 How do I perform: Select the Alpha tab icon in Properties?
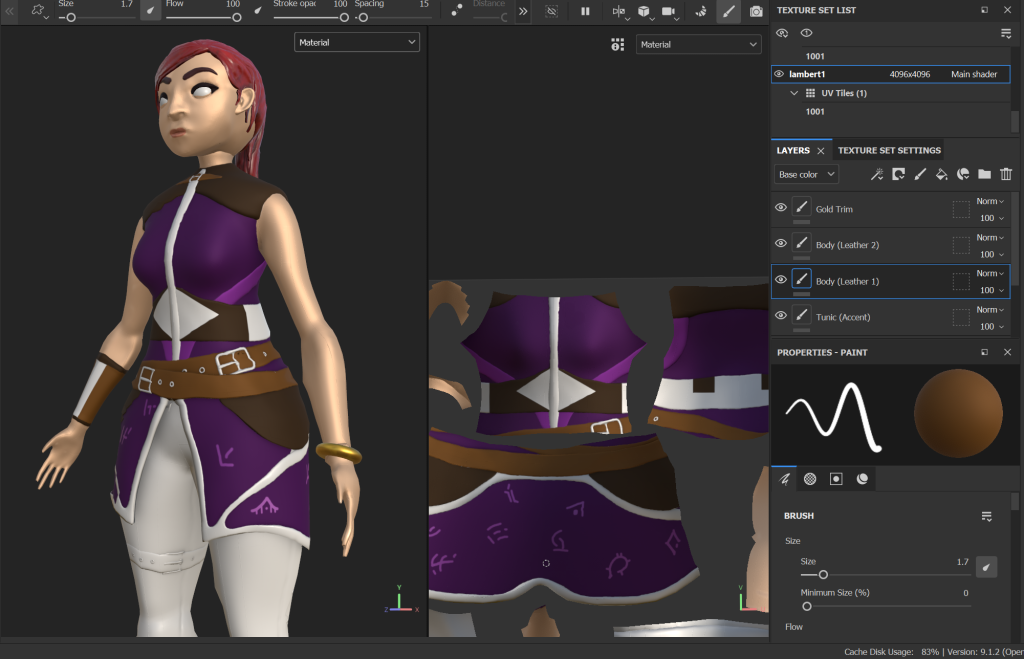pyautogui.click(x=810, y=479)
